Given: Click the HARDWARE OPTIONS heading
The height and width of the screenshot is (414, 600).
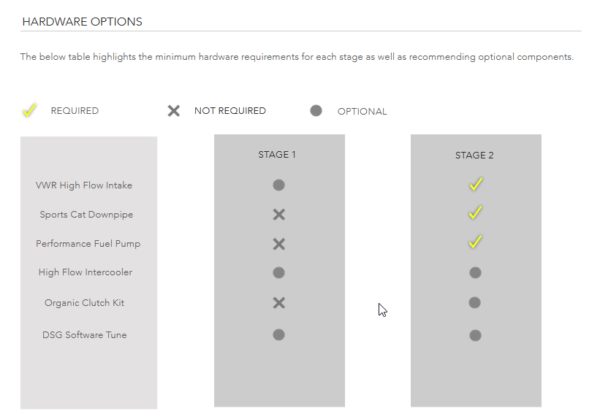Looking at the screenshot, I should tap(82, 22).
